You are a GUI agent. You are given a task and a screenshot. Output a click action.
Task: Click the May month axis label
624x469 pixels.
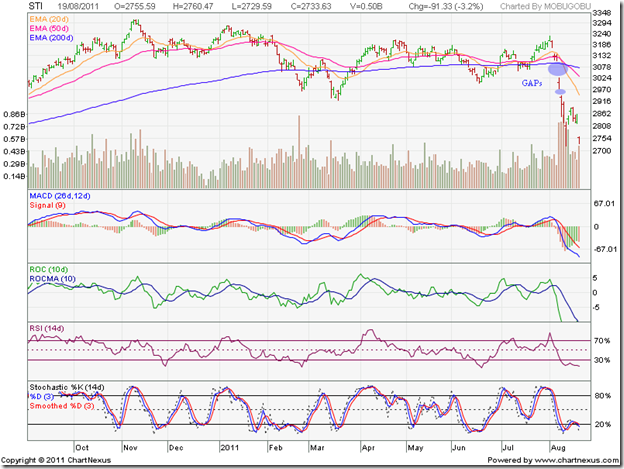tap(415, 448)
